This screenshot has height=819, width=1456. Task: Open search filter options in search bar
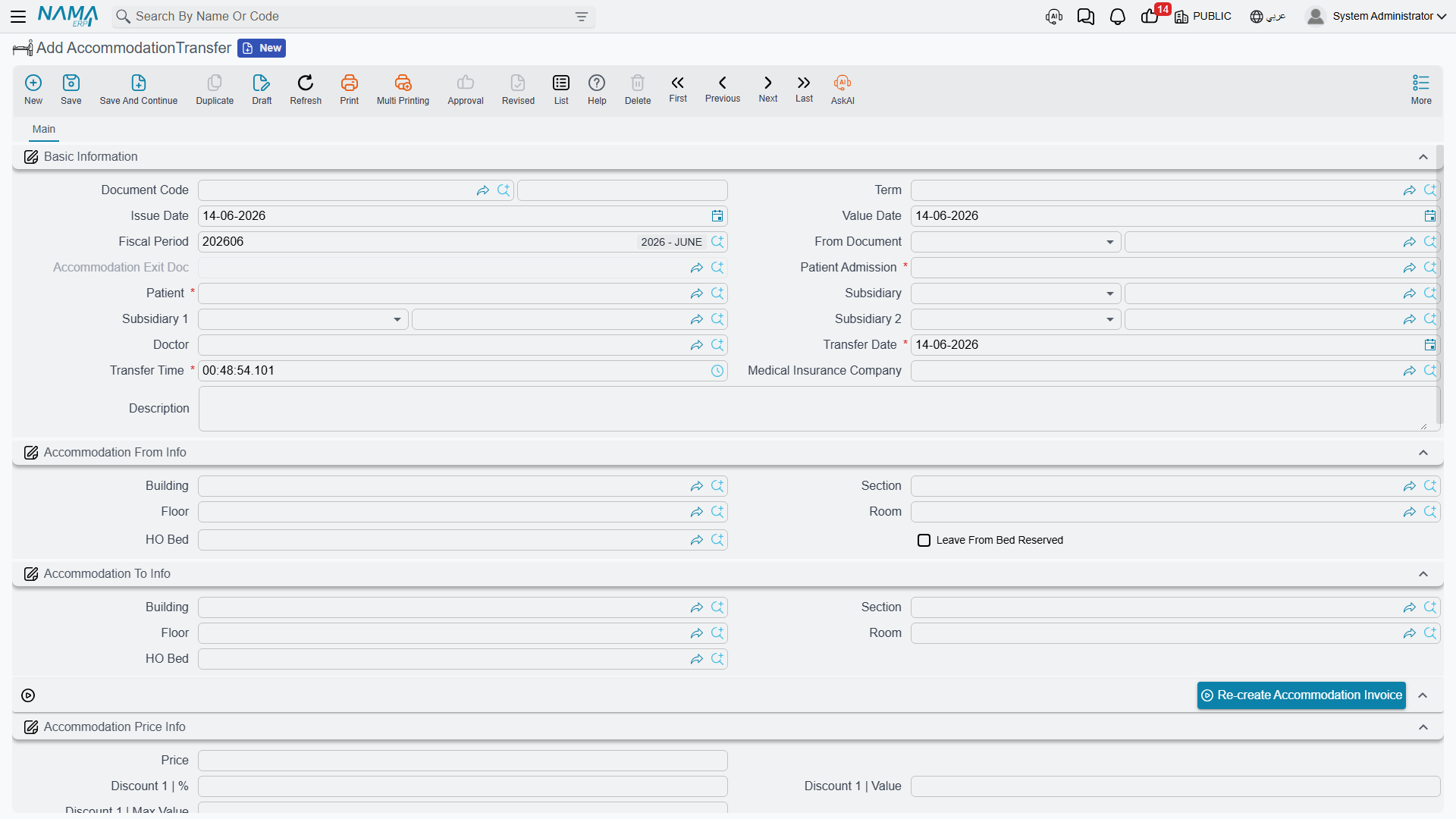click(x=582, y=17)
